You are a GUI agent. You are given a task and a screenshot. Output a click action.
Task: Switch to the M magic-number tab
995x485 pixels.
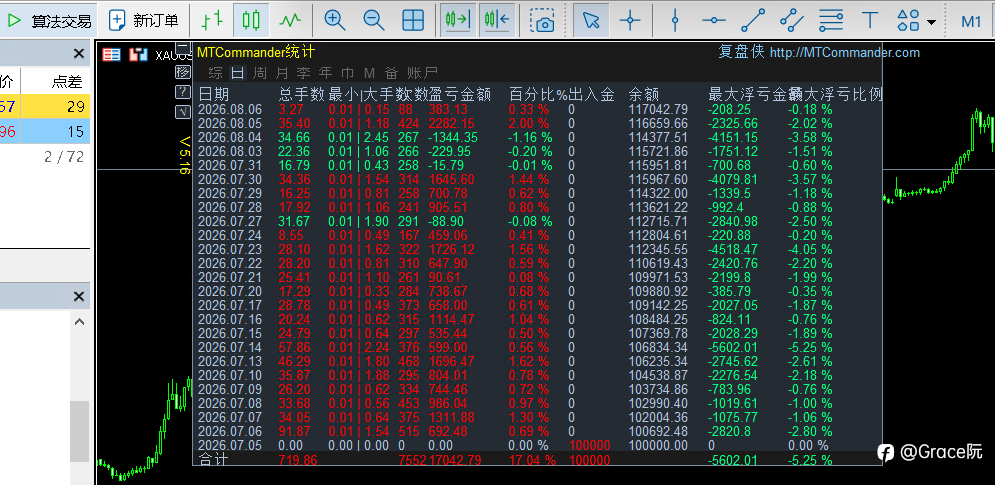click(369, 72)
